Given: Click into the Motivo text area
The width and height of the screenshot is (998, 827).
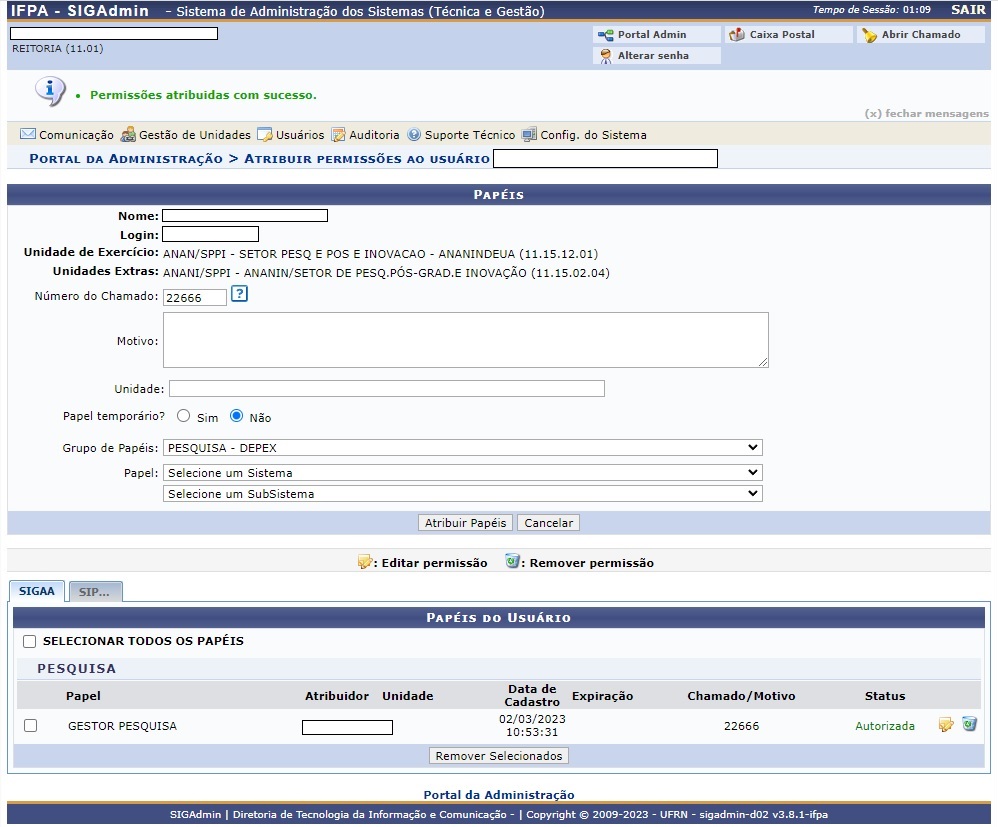Looking at the screenshot, I should coord(466,340).
